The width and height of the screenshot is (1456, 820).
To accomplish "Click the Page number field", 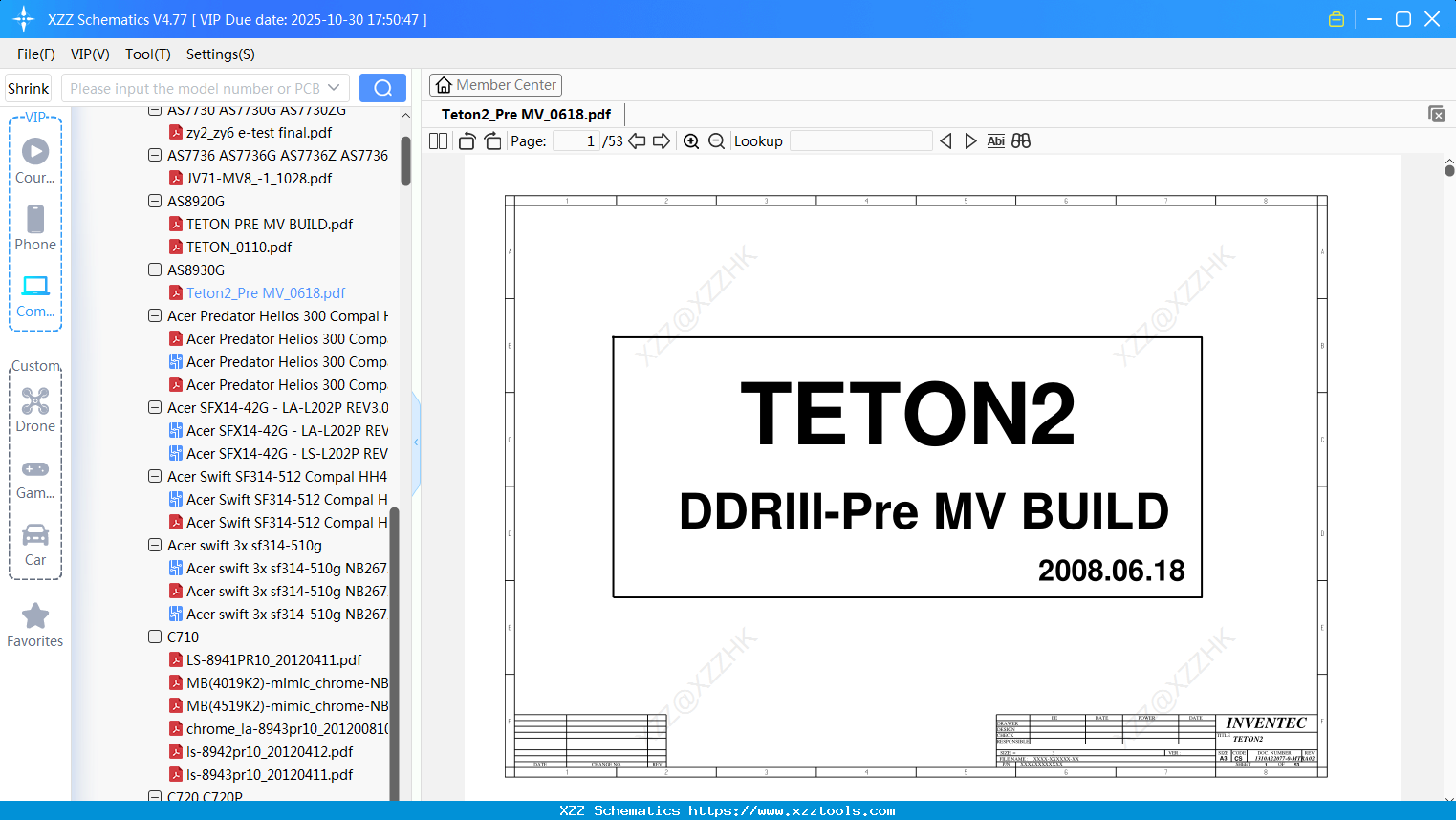I will click(x=576, y=141).
